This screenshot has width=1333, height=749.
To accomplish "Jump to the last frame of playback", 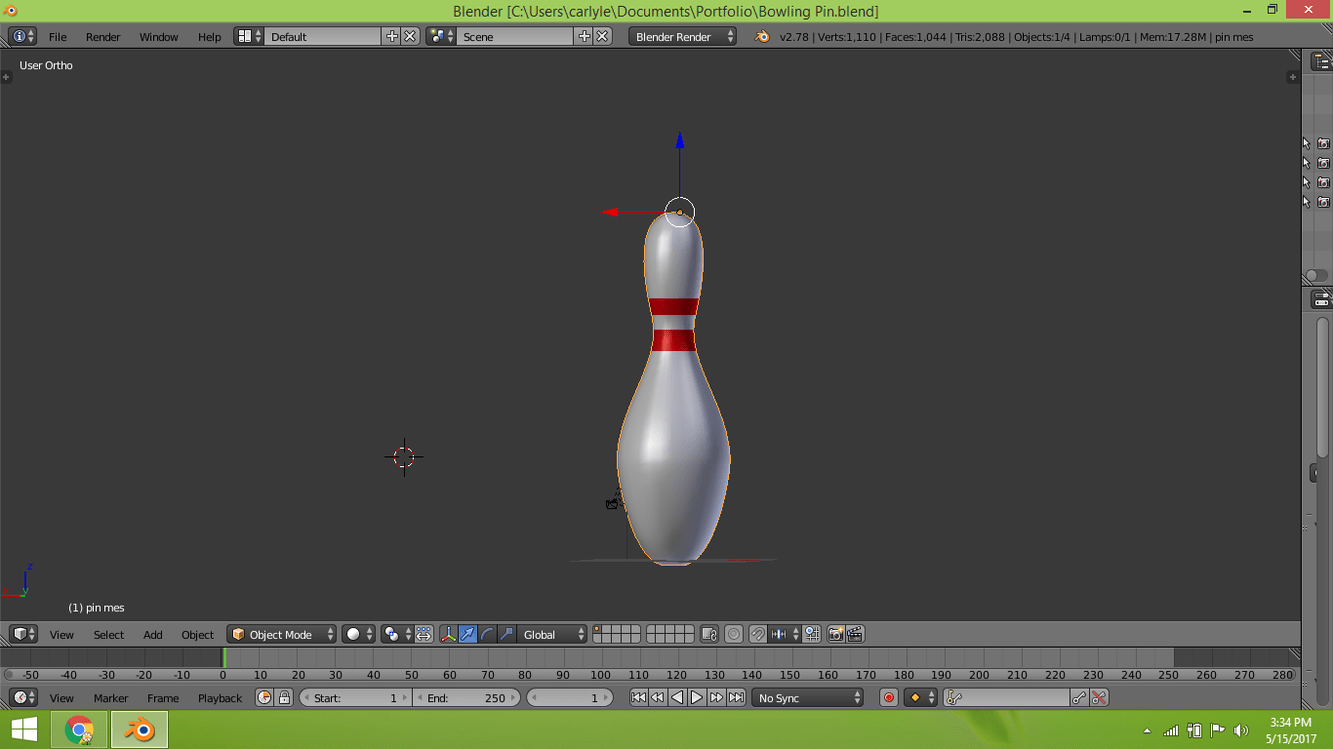I will pos(736,698).
